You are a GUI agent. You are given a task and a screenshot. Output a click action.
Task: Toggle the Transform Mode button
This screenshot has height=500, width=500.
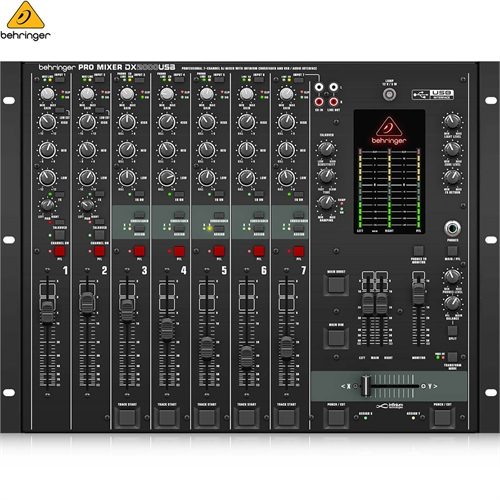[452, 357]
